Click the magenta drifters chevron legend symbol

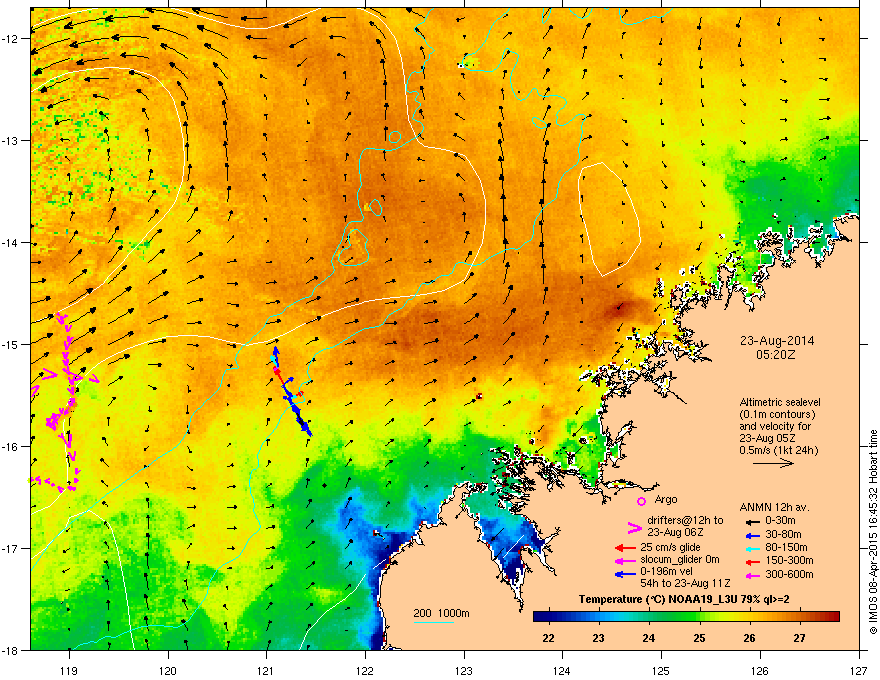tap(634, 527)
